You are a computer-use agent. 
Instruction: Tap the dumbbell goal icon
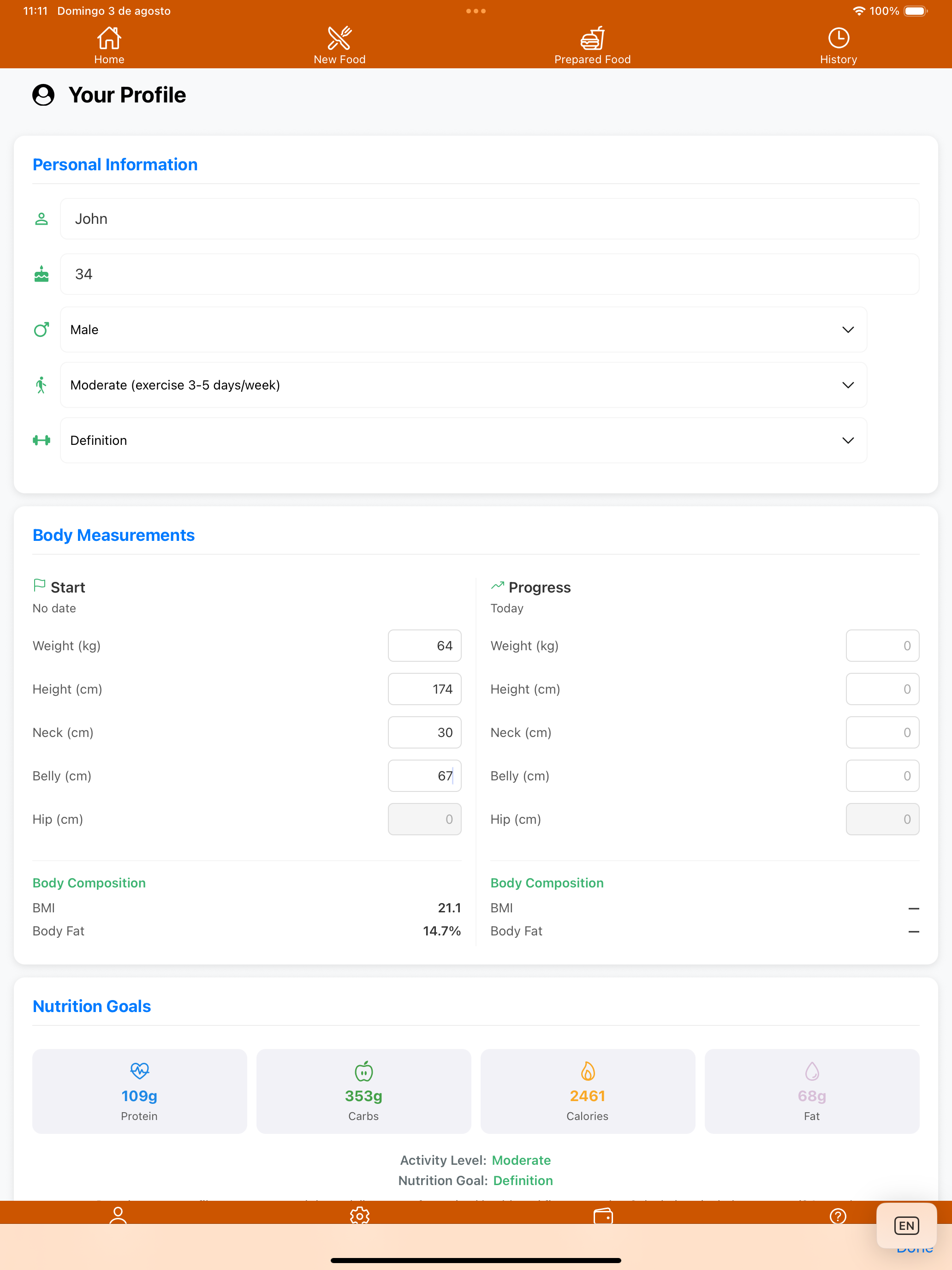(x=42, y=440)
